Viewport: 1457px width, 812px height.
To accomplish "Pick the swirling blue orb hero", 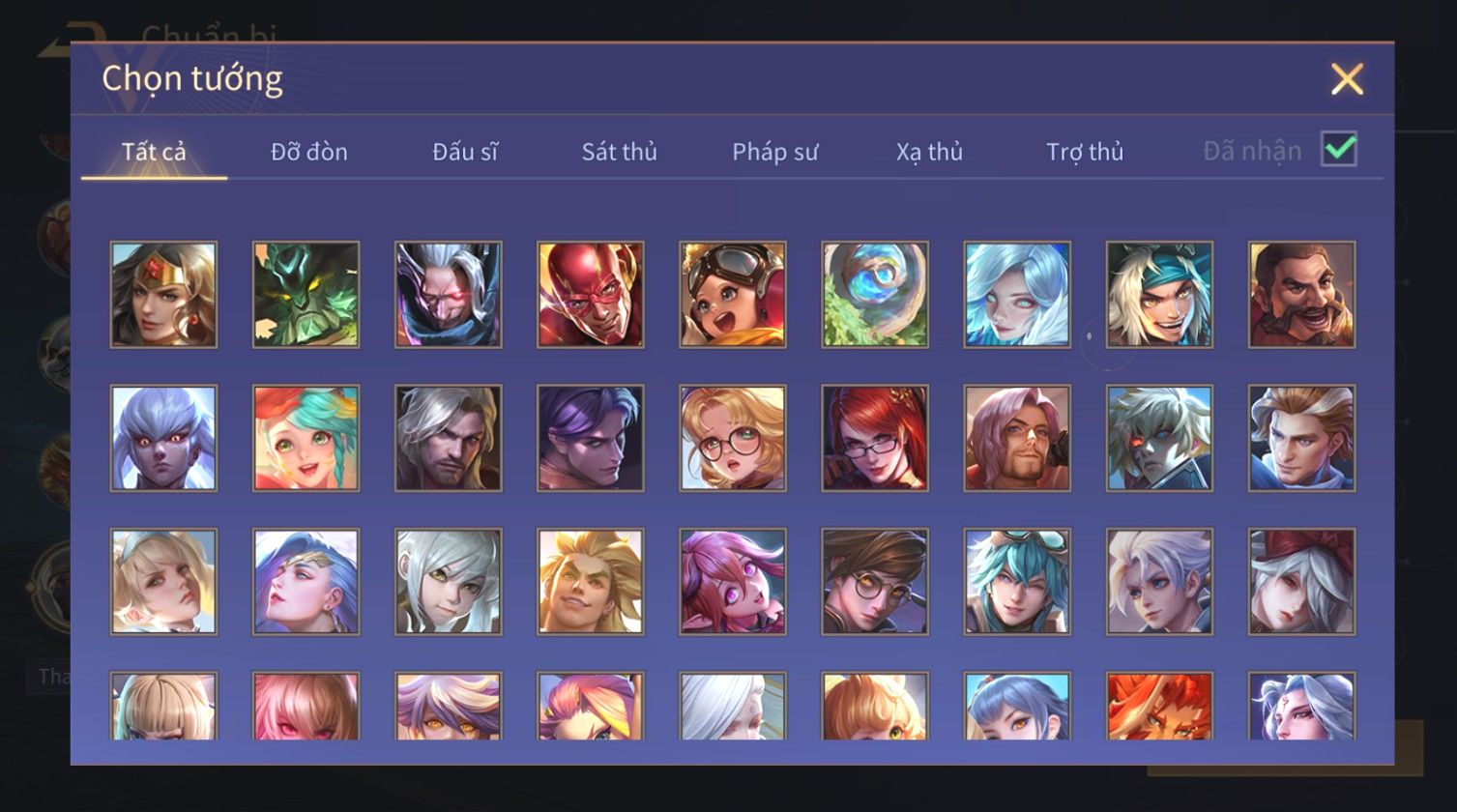I will tap(875, 295).
